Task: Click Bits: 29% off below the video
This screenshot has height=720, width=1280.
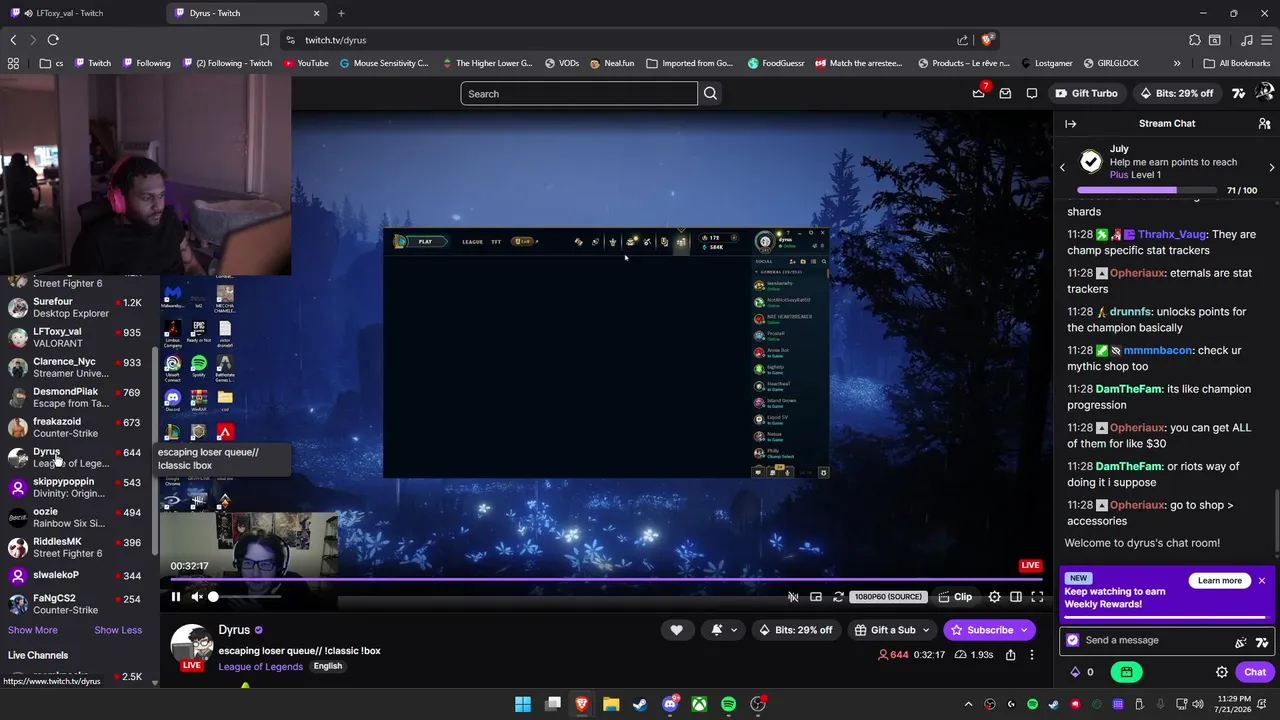Action: [x=795, y=630]
